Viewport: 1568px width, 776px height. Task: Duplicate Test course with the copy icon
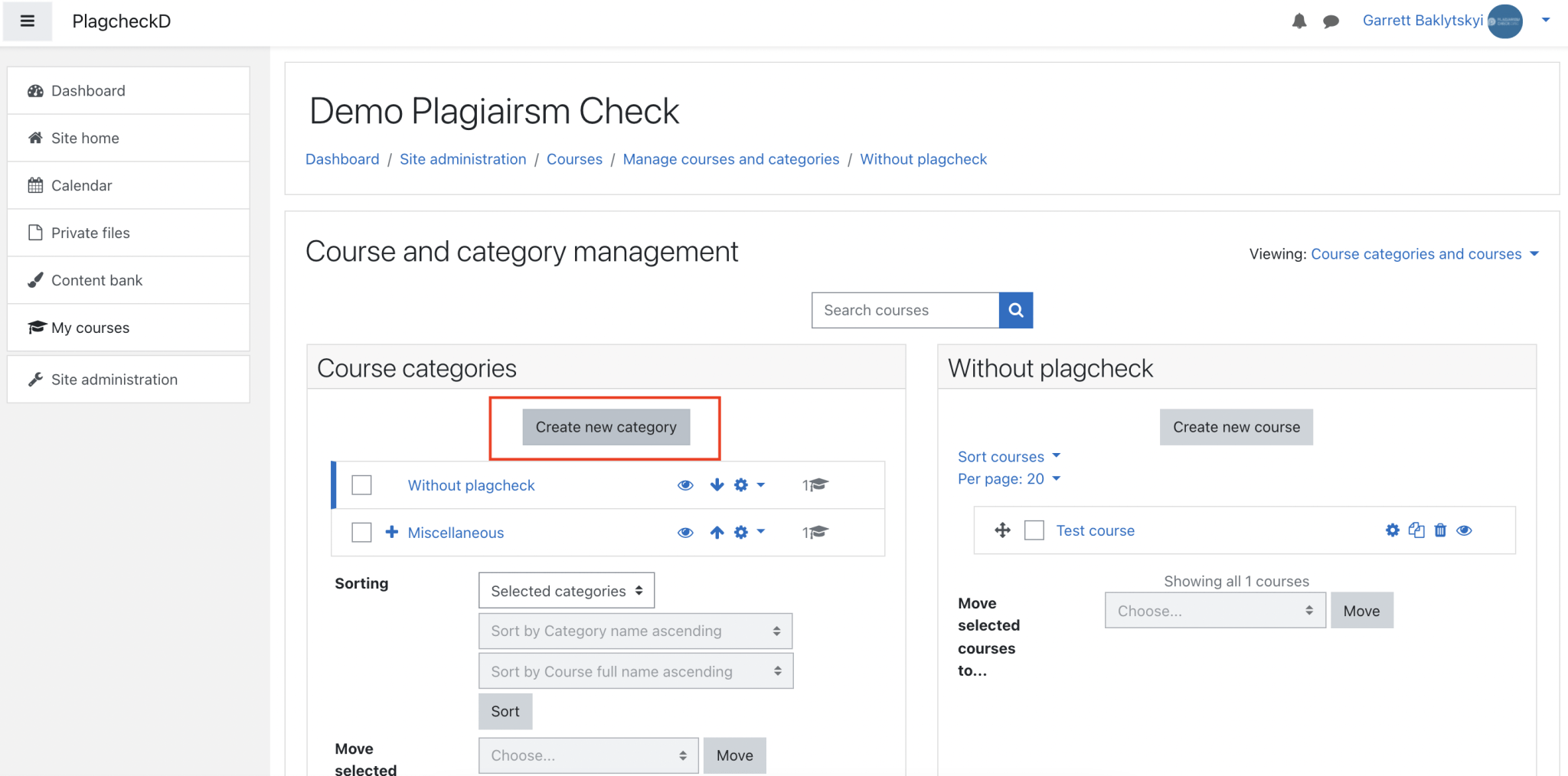coord(1416,530)
